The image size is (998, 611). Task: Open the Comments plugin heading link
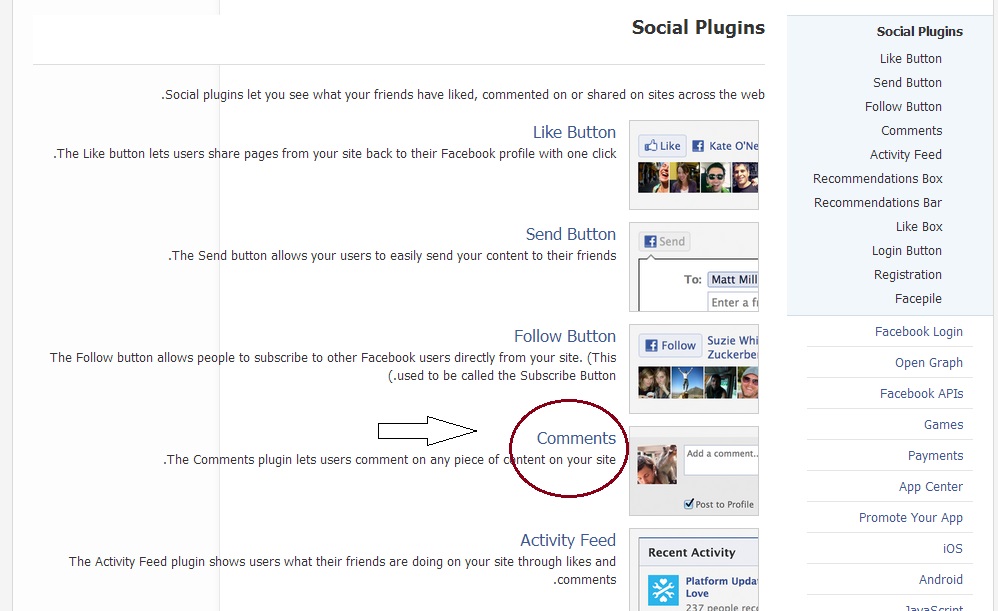(x=576, y=438)
